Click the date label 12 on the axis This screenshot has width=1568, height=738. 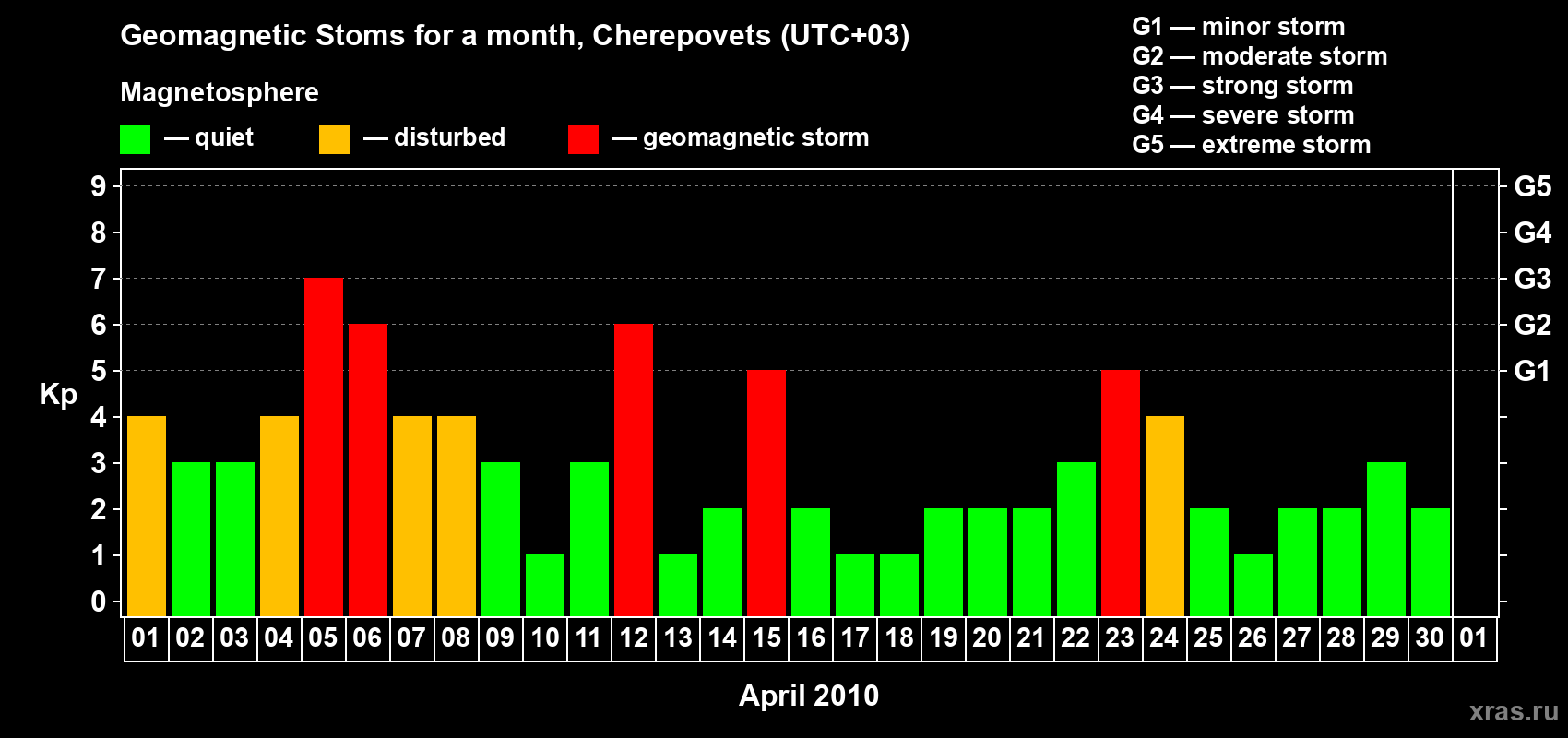(x=634, y=638)
